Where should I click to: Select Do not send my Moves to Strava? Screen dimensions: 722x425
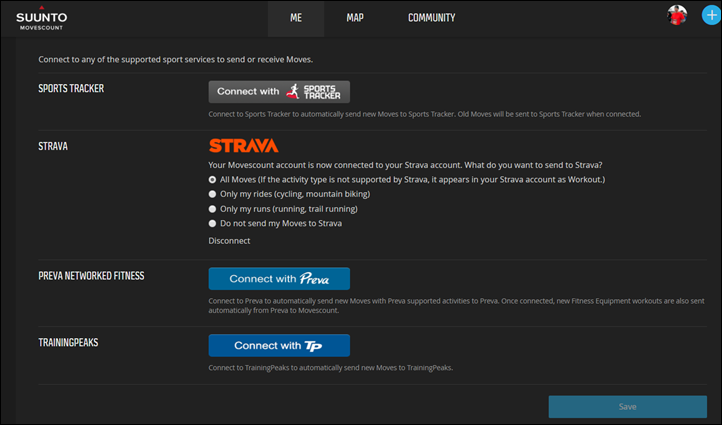click(212, 223)
